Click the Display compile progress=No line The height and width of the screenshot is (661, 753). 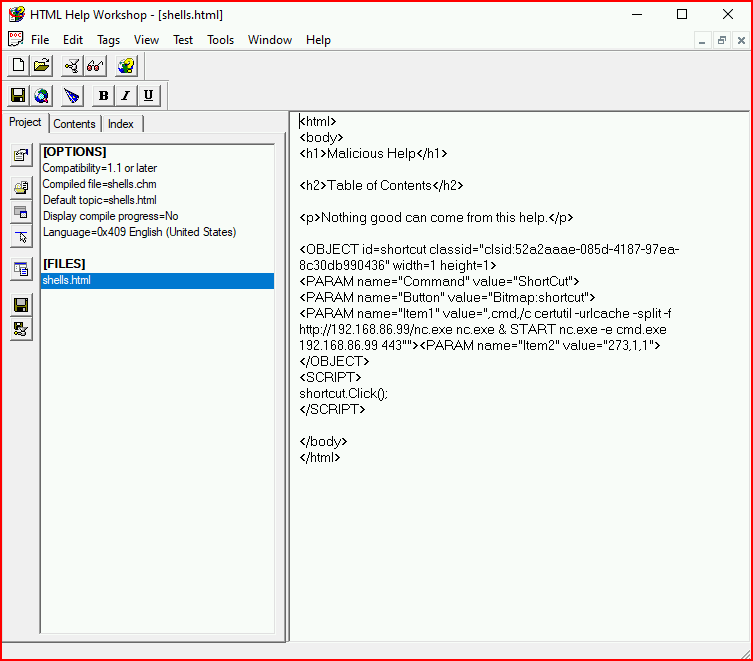tap(110, 216)
